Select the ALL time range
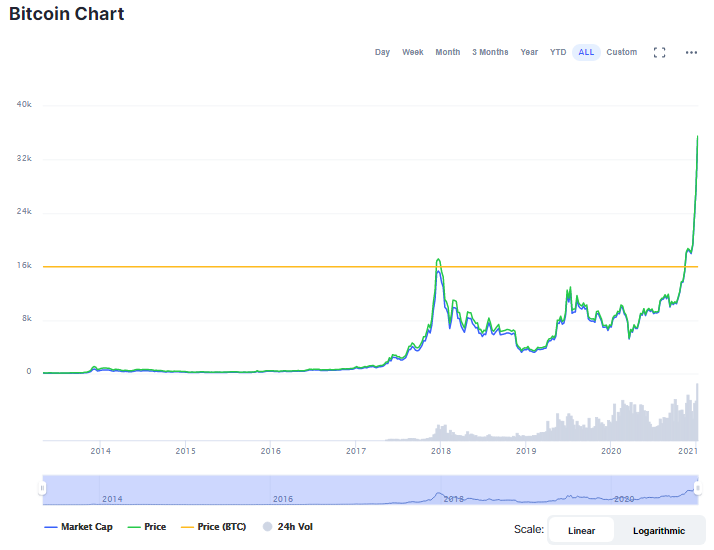 pos(586,52)
